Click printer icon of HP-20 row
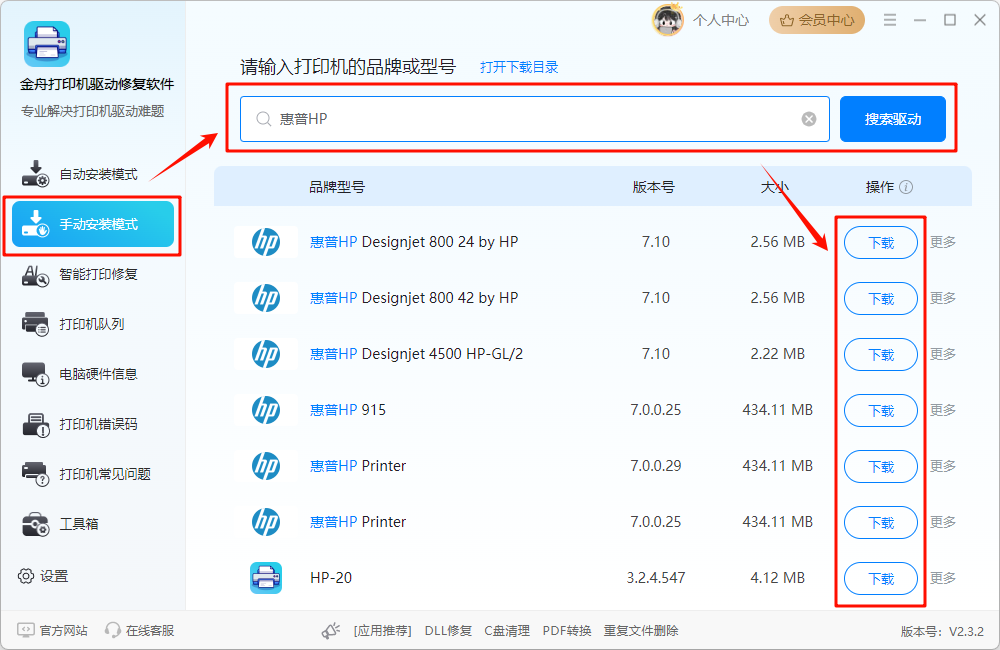This screenshot has width=1000, height=650. [266, 578]
